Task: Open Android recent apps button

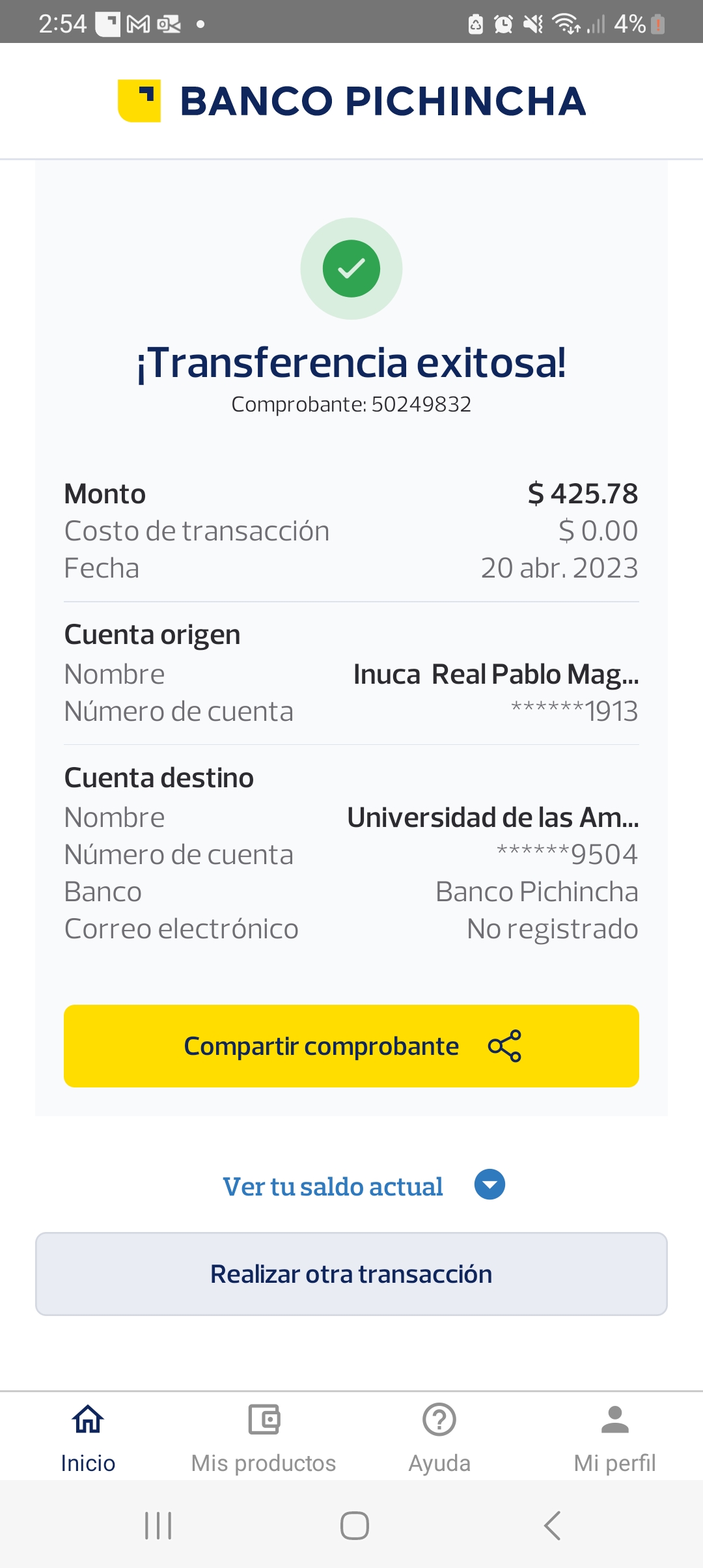Action: pyautogui.click(x=158, y=1525)
